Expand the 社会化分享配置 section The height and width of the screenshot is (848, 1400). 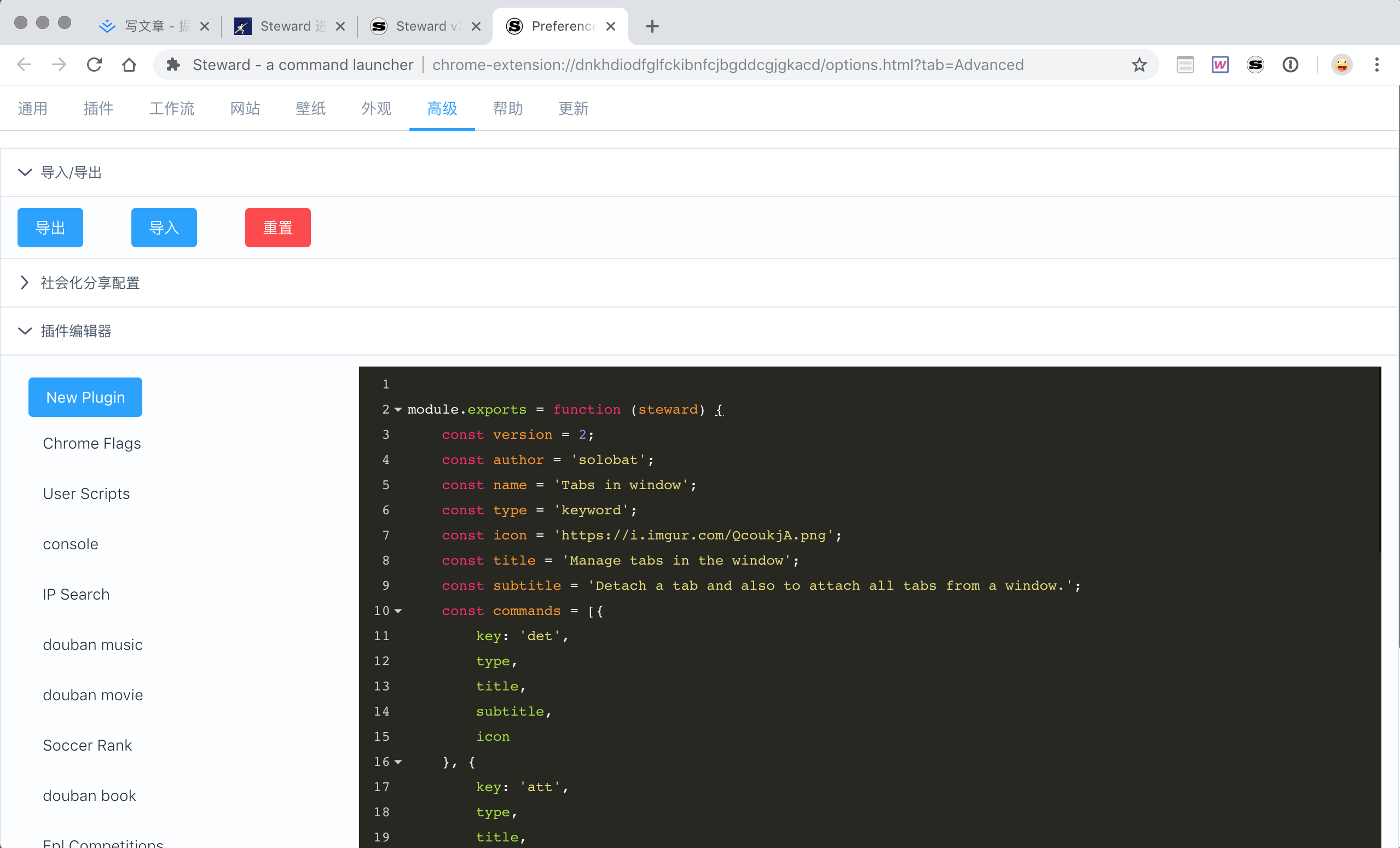[x=25, y=282]
